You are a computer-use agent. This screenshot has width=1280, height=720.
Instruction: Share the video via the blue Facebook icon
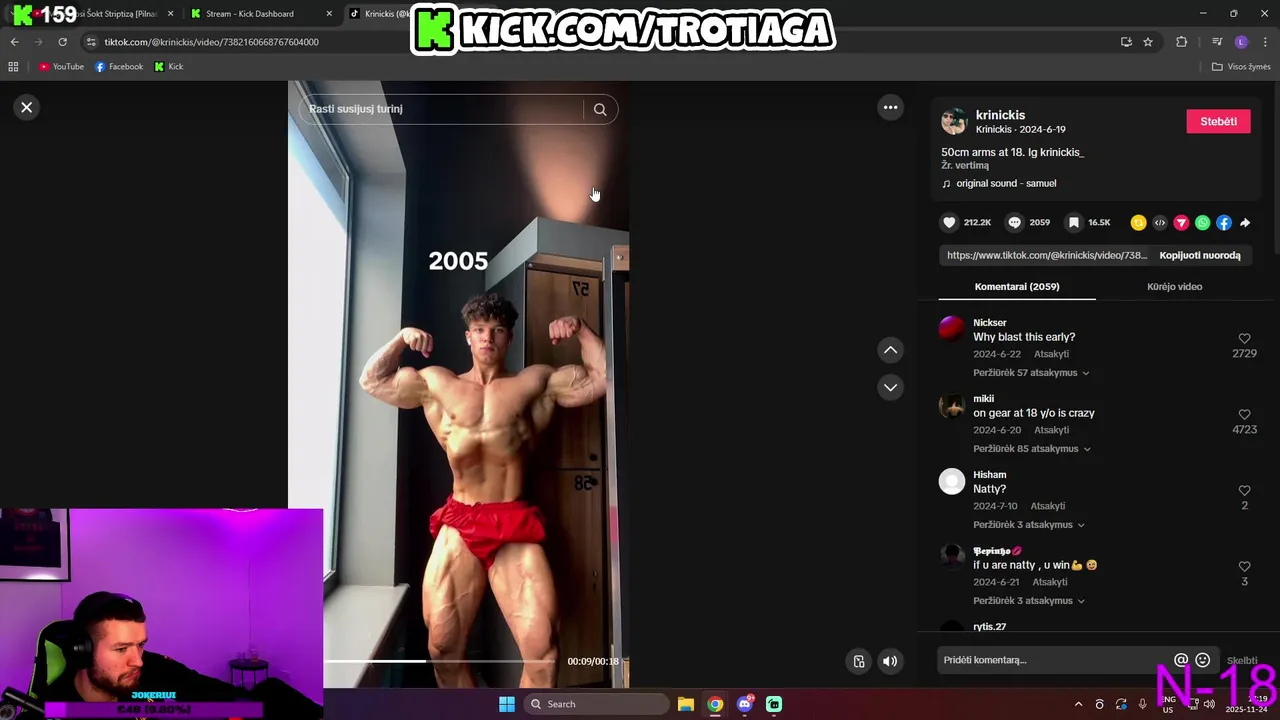(1224, 223)
